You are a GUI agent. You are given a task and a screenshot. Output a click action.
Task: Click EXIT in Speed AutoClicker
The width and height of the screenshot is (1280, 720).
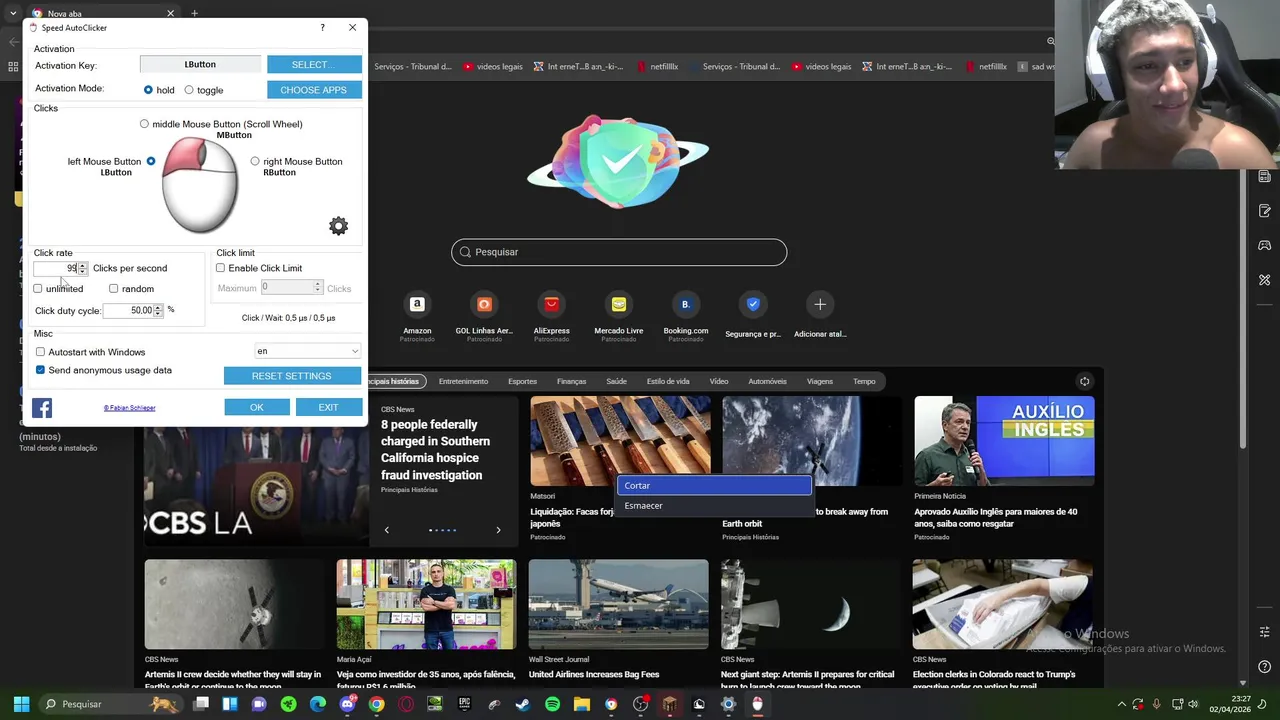328,407
